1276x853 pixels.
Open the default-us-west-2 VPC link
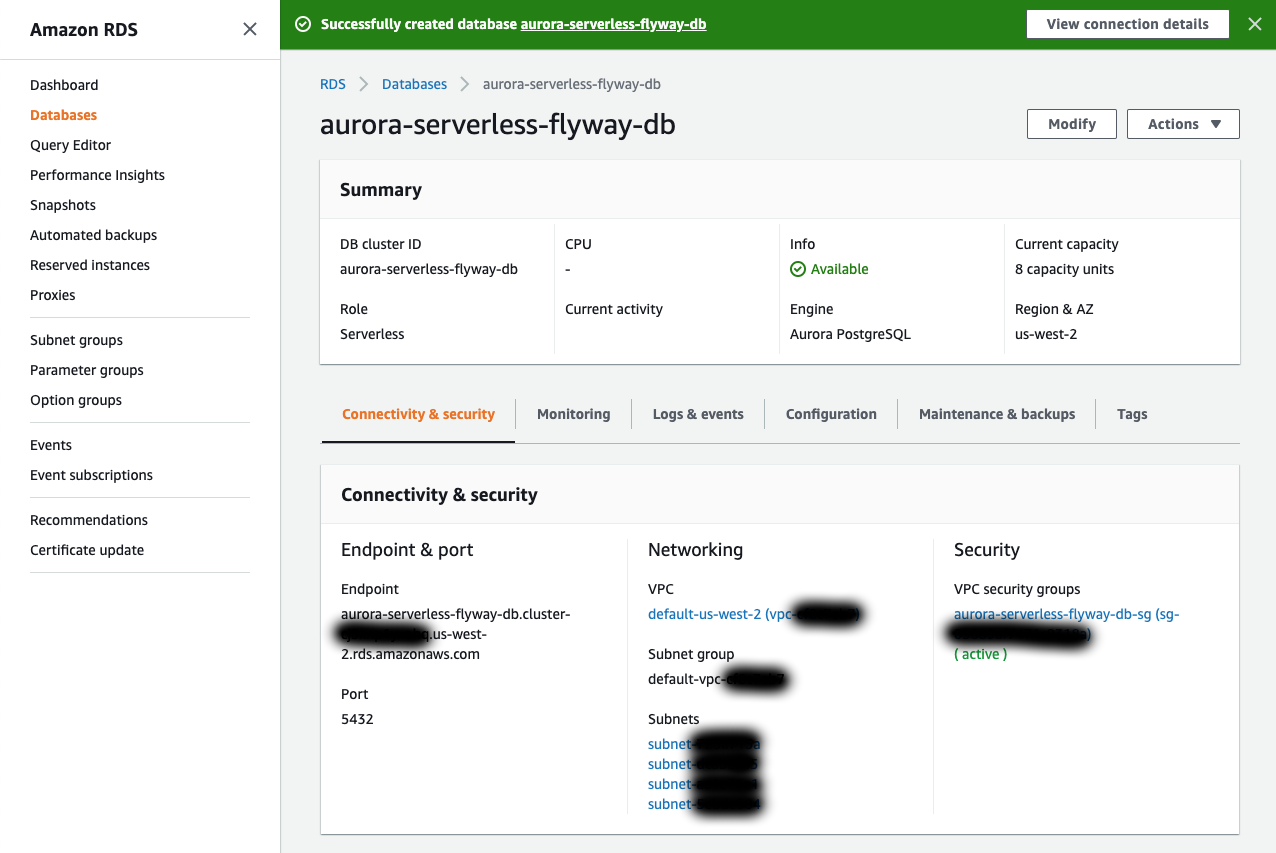pos(754,614)
